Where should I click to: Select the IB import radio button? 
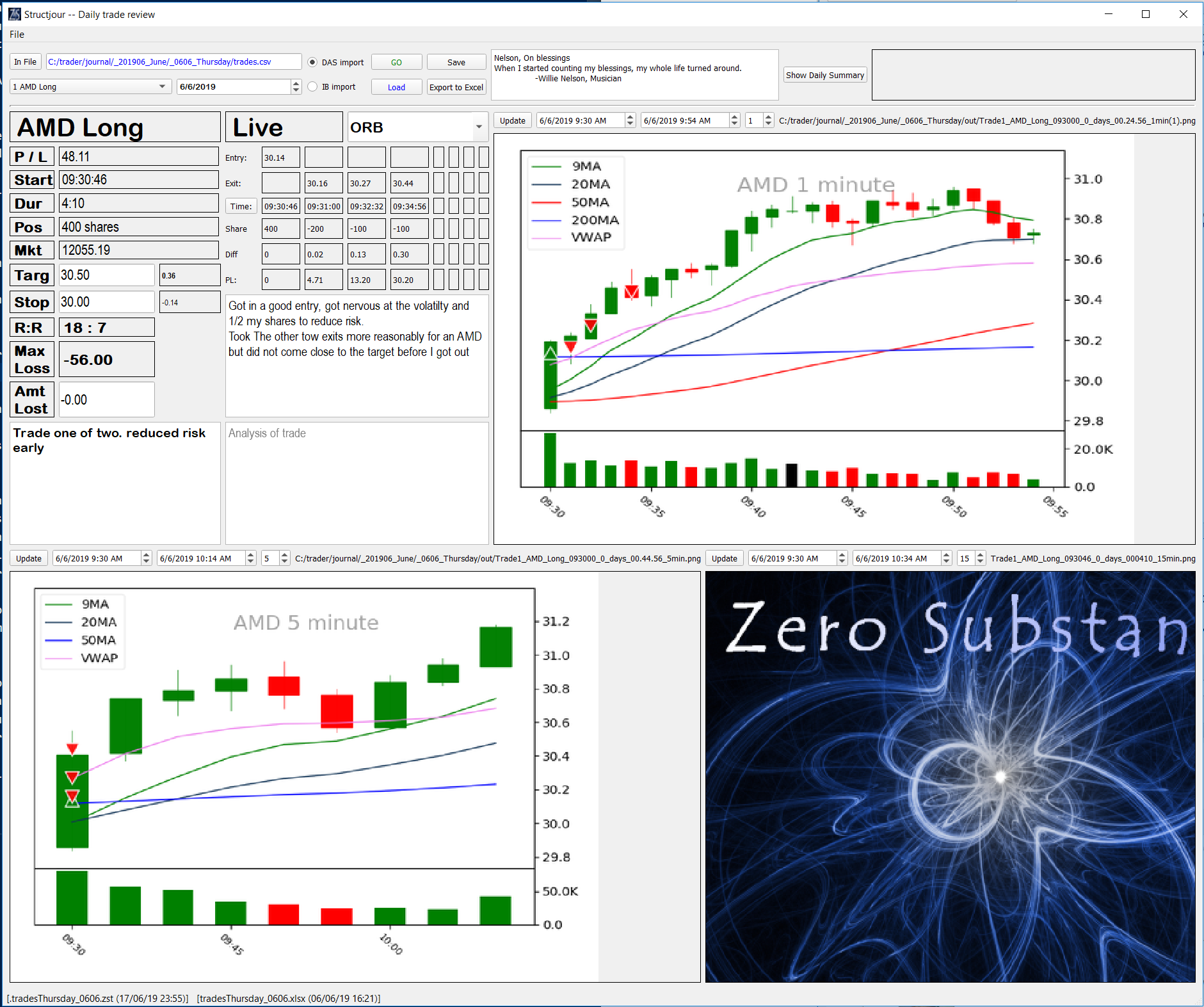click(312, 86)
